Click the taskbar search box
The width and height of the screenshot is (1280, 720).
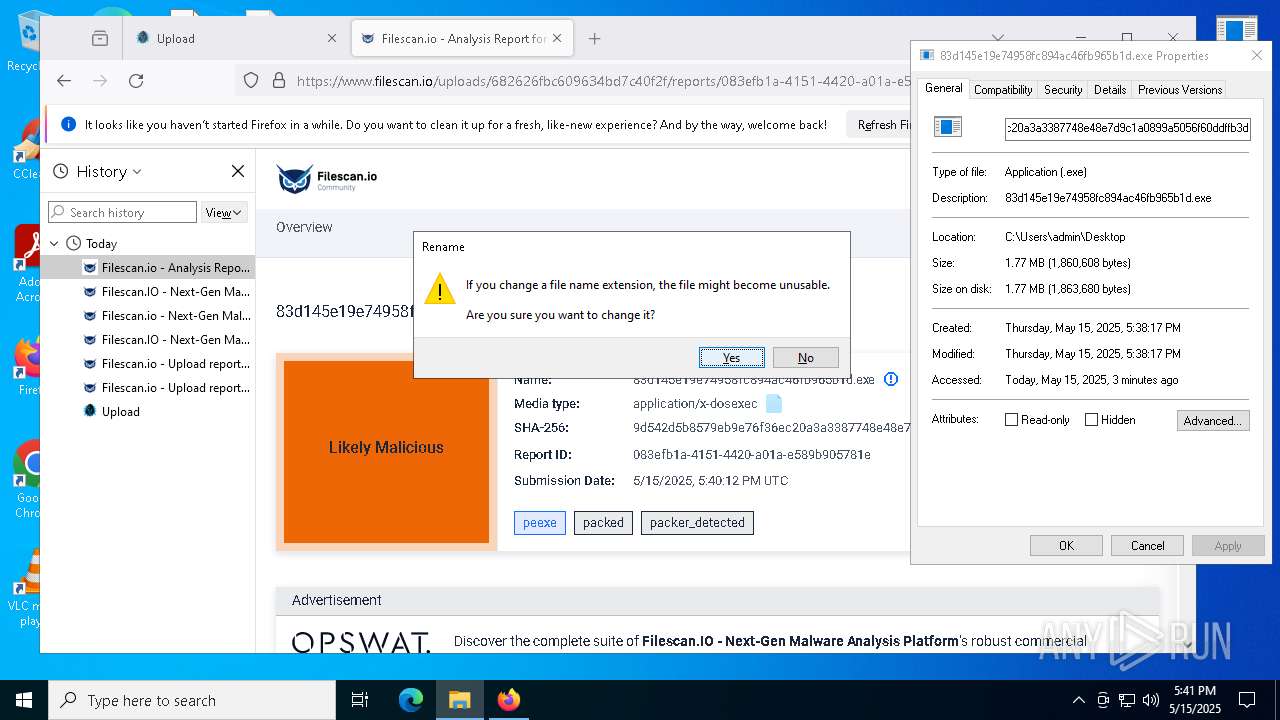[x=192, y=700]
